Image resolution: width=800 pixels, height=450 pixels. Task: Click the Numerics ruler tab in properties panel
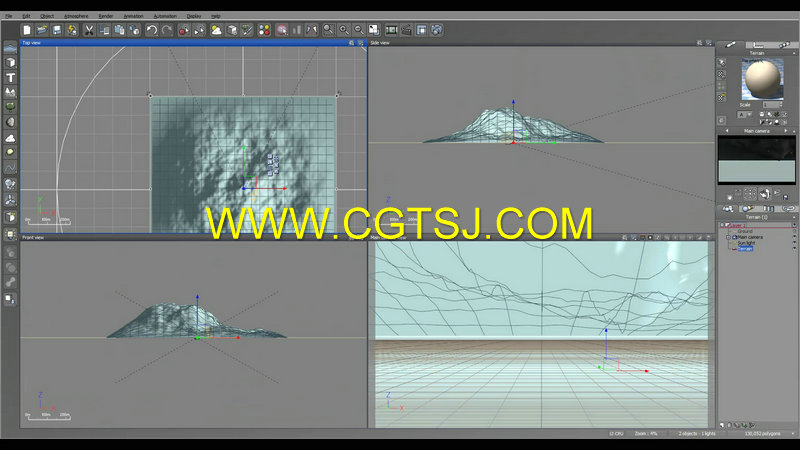point(759,45)
